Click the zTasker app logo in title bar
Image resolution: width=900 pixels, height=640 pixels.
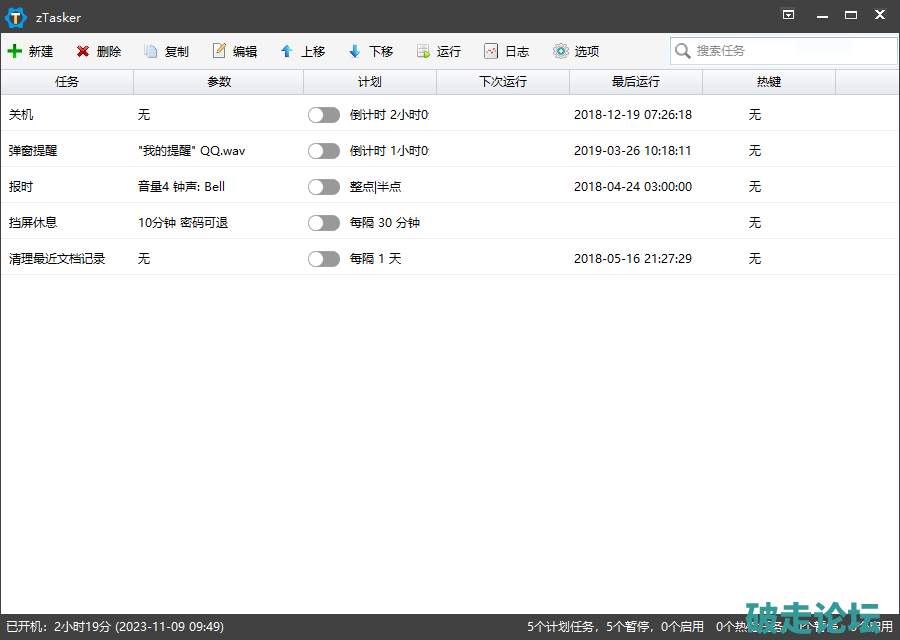(x=16, y=17)
